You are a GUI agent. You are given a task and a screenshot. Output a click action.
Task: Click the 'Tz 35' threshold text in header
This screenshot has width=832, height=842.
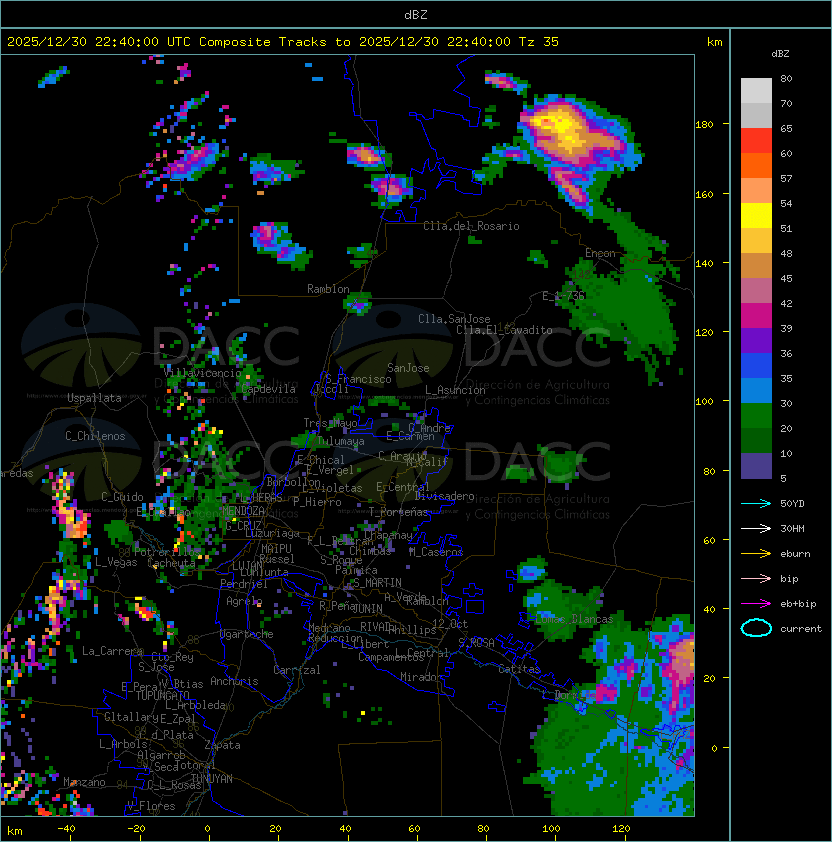click(x=539, y=41)
